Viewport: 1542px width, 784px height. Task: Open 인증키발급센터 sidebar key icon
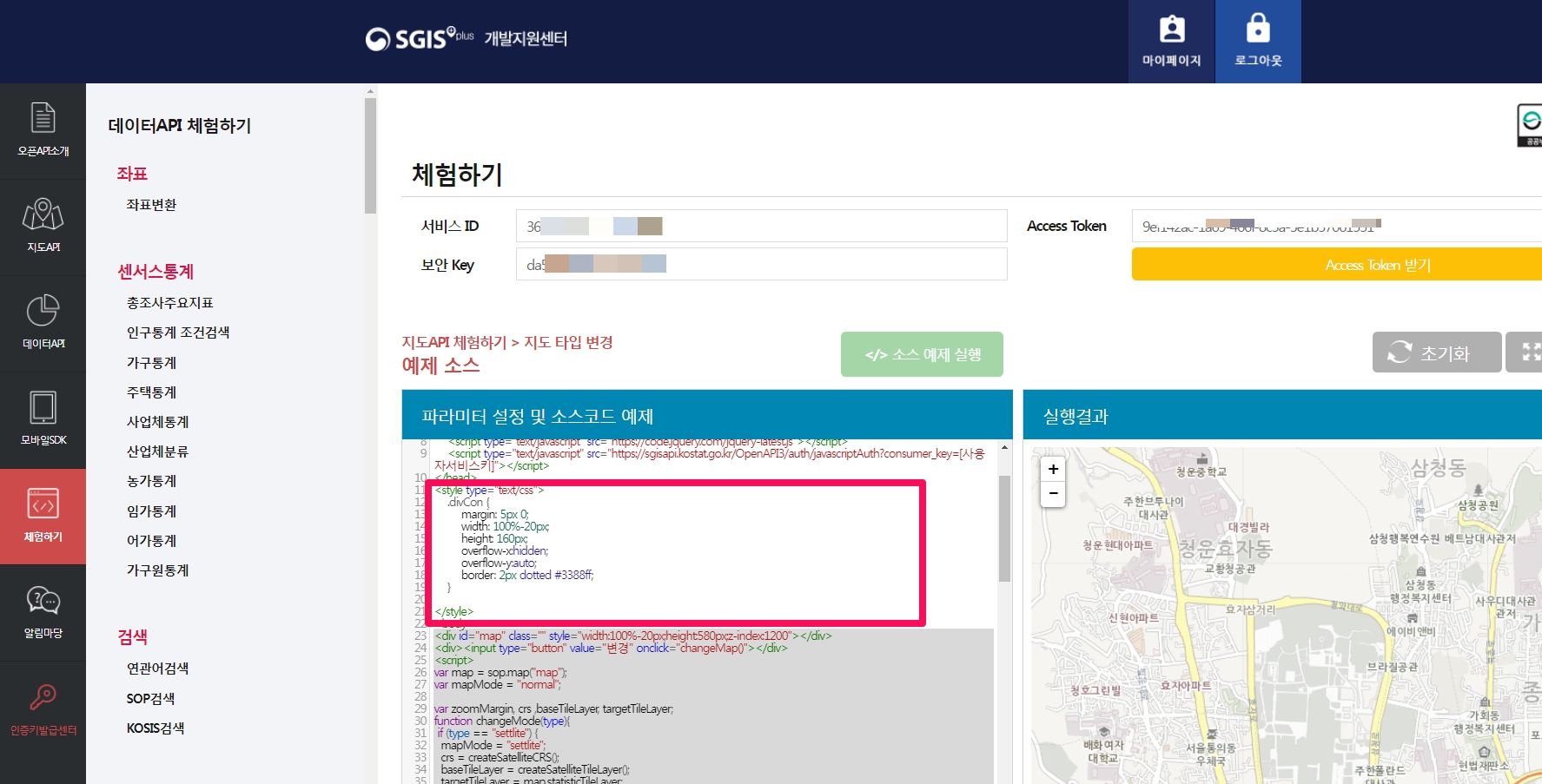click(x=43, y=709)
